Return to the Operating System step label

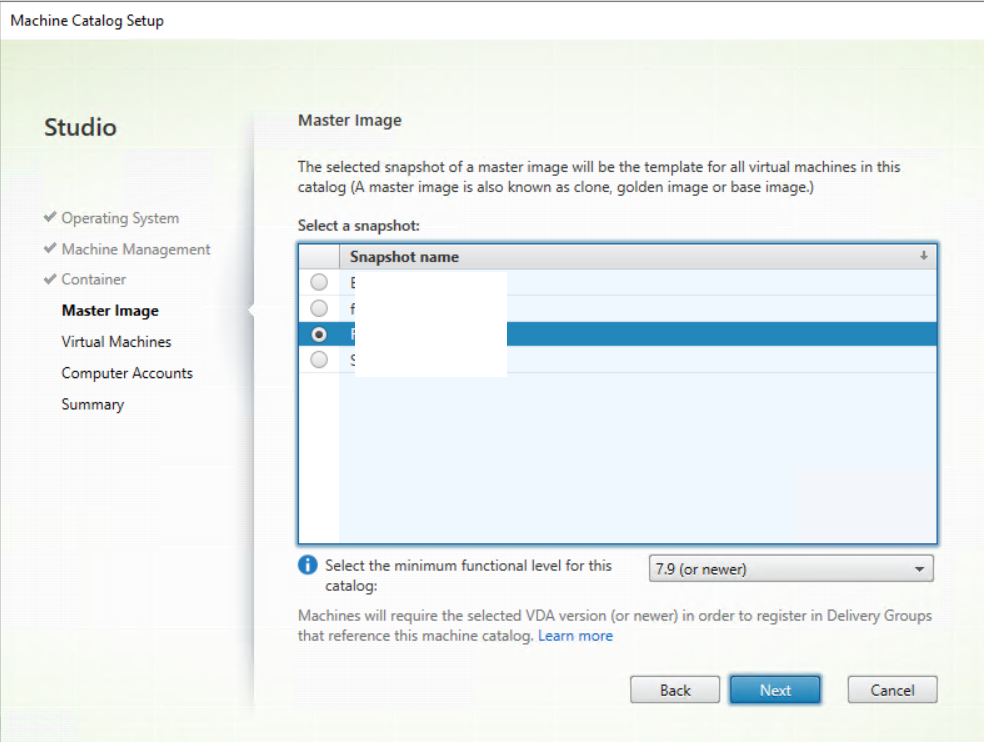pyautogui.click(x=120, y=218)
